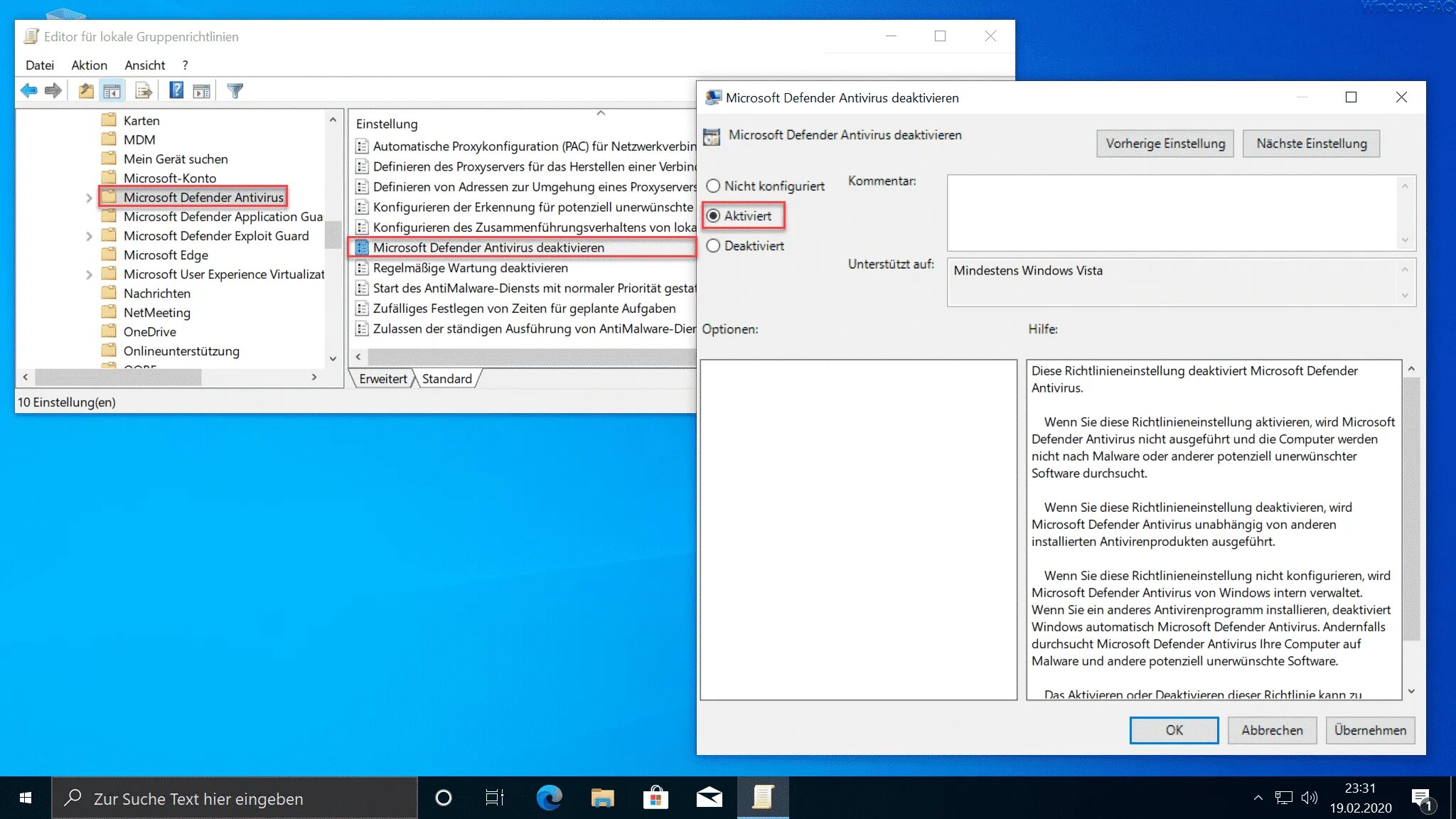Click the Back navigation arrow in the toolbar
The image size is (1456, 819).
pyautogui.click(x=28, y=90)
